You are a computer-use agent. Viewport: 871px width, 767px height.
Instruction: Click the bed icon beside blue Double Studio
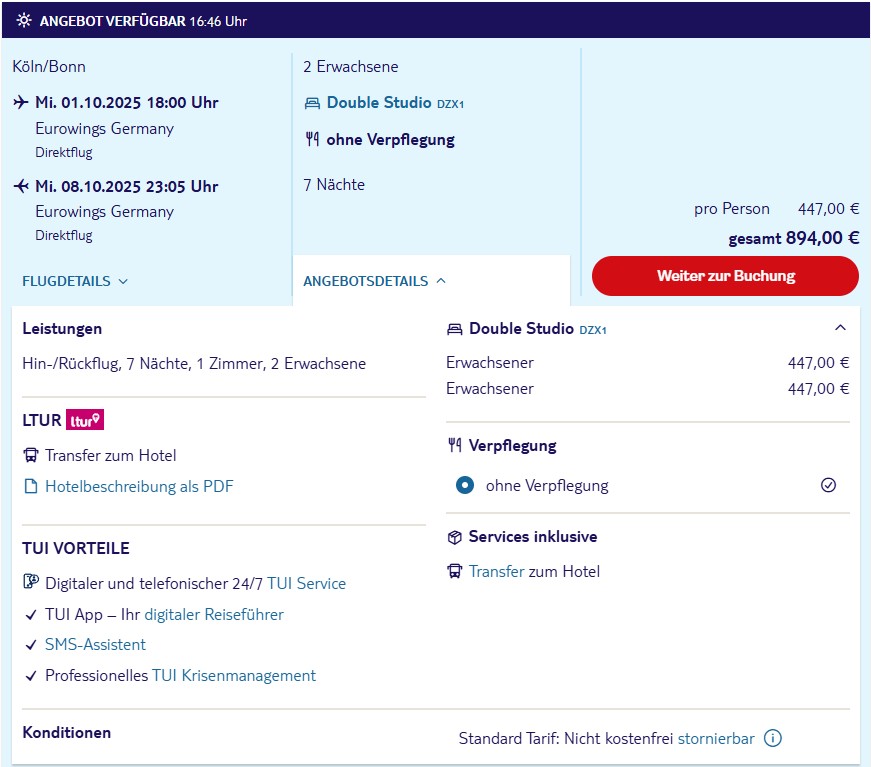[x=312, y=103]
